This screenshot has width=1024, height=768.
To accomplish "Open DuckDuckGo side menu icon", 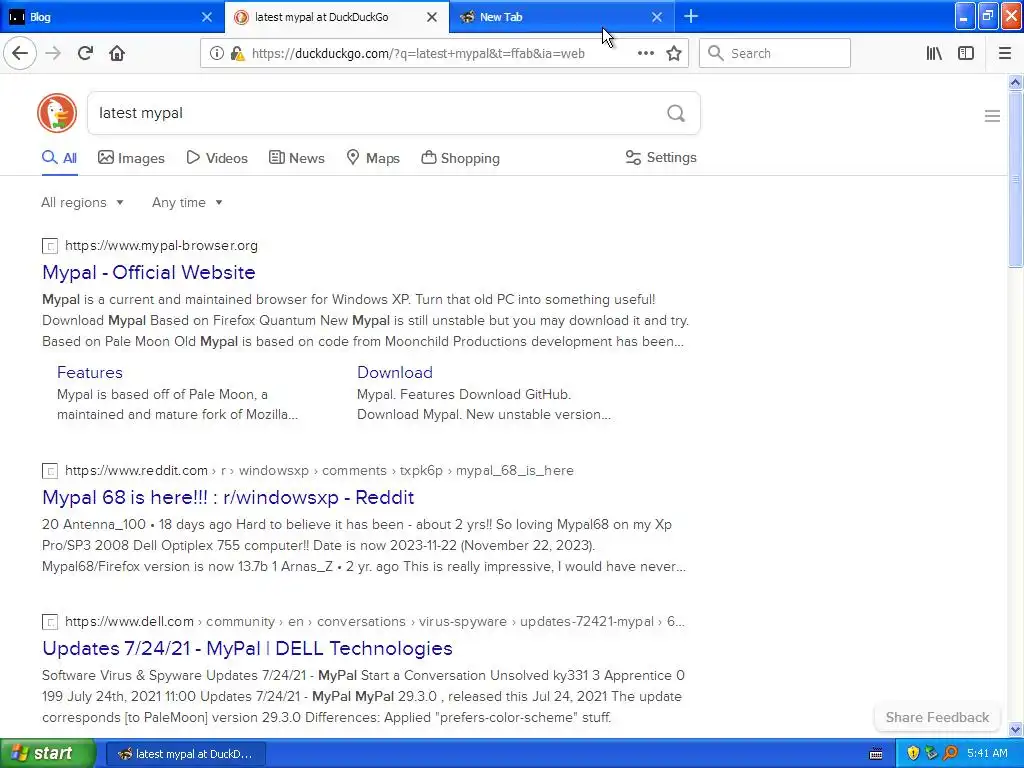I will coord(992,116).
